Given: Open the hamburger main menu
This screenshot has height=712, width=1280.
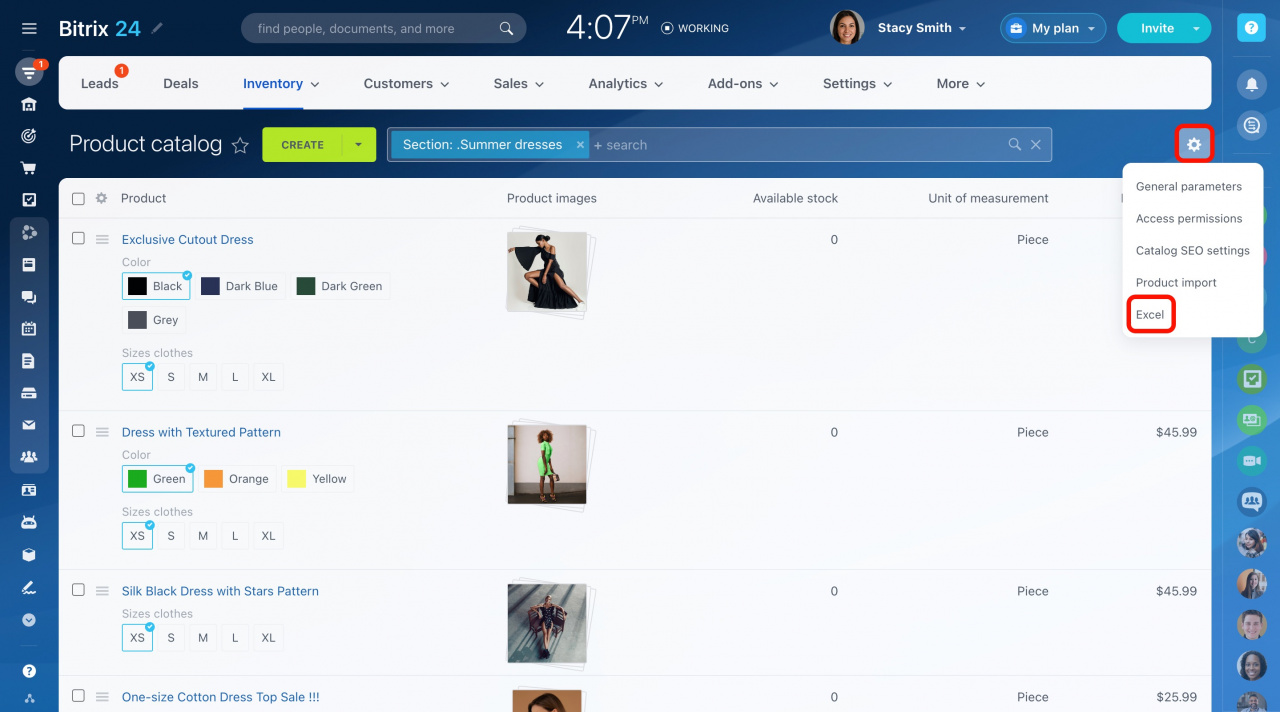Looking at the screenshot, I should point(29,29).
